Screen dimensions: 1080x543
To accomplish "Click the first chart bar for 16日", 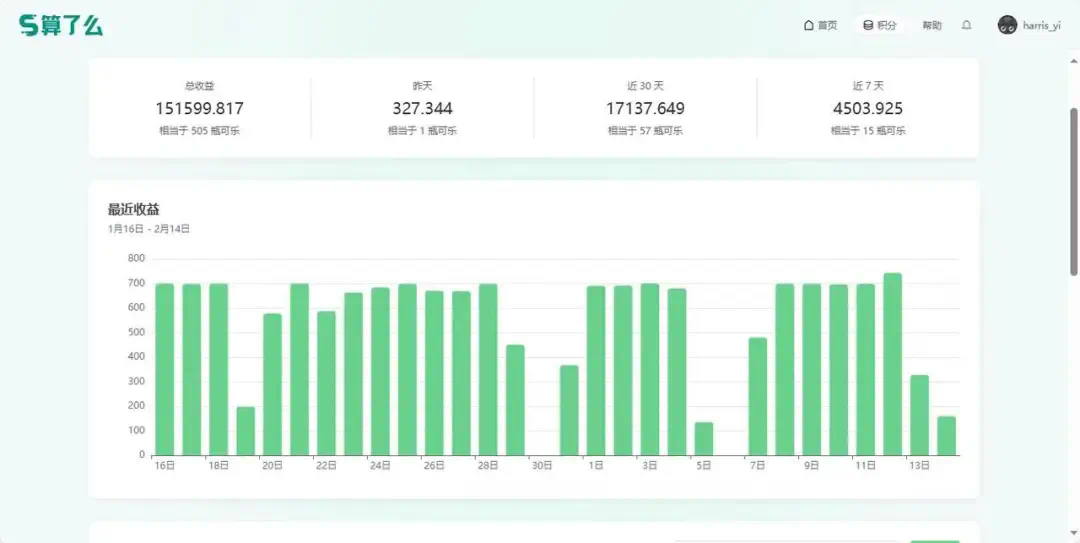I will click(x=165, y=369).
